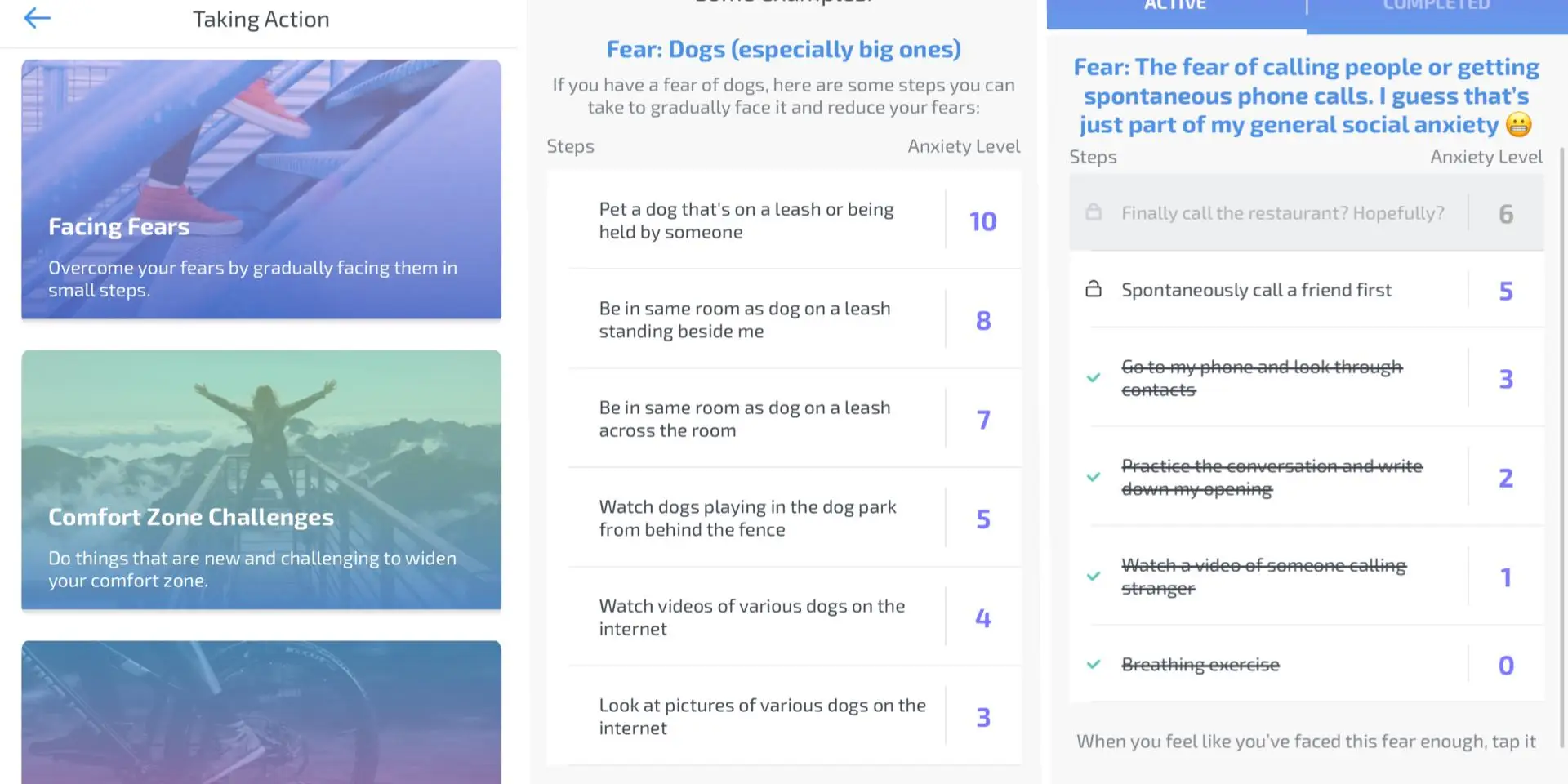Image resolution: width=1568 pixels, height=784 pixels.
Task: Uncheck the 'Breathing exercise' step checkmark
Action: (1094, 664)
